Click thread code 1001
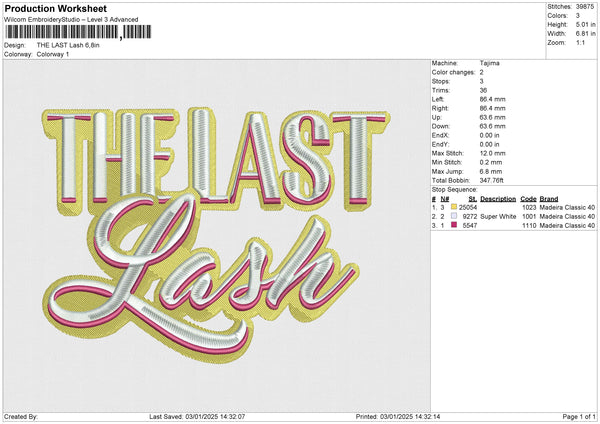The height and width of the screenshot is (424, 600). (x=529, y=217)
